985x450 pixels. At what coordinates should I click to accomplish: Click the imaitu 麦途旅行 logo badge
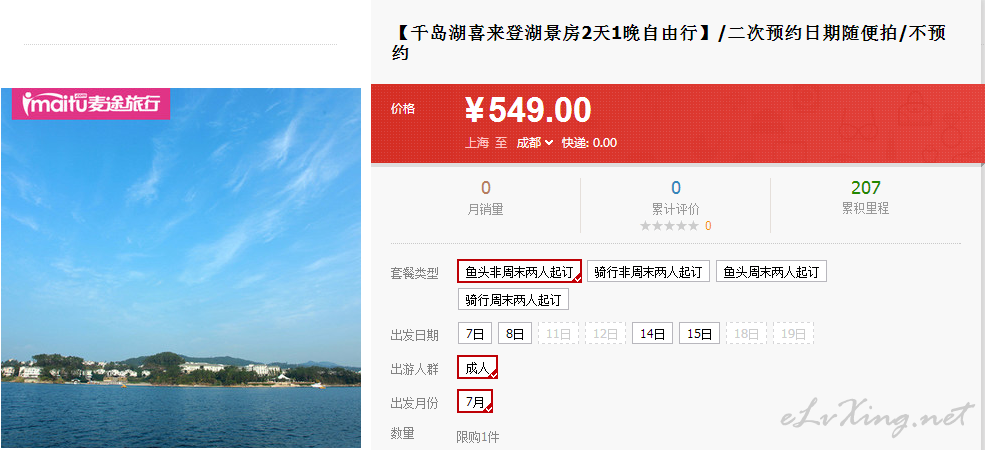tap(90, 104)
